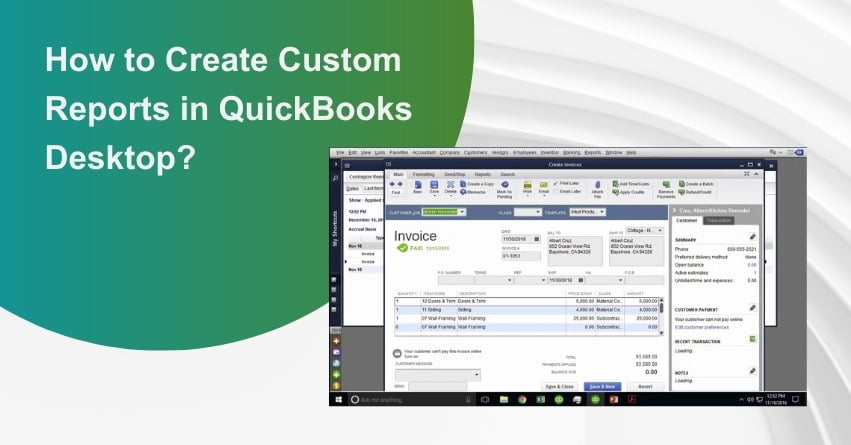Toggle the Print Later checkbox
The width and height of the screenshot is (851, 445).
pyautogui.click(x=556, y=183)
